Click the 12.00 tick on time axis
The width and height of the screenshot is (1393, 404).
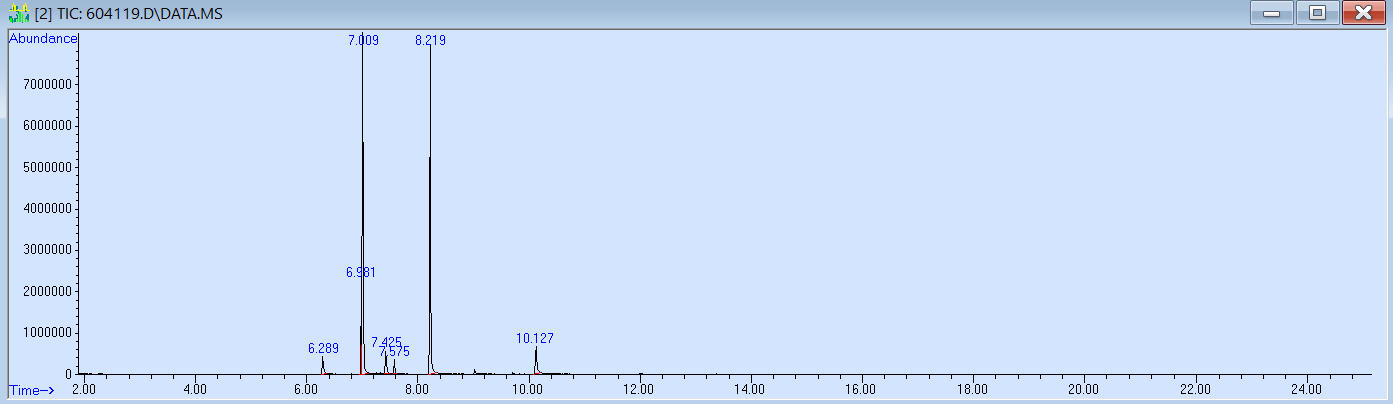click(639, 389)
